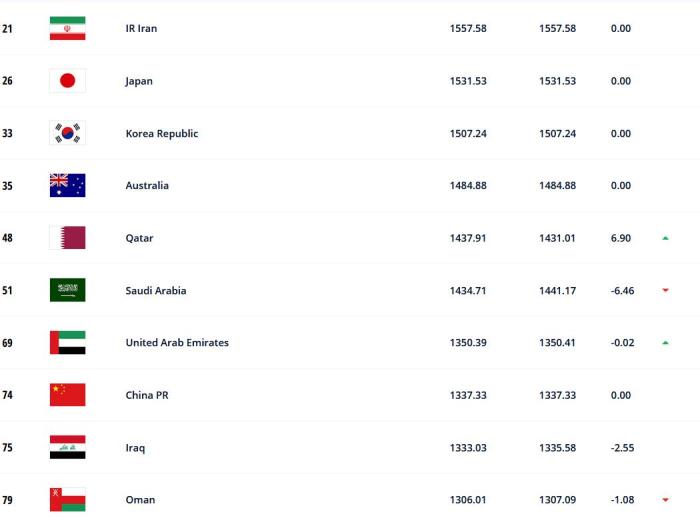
Task: Open the Australia team page
Action: point(147,185)
